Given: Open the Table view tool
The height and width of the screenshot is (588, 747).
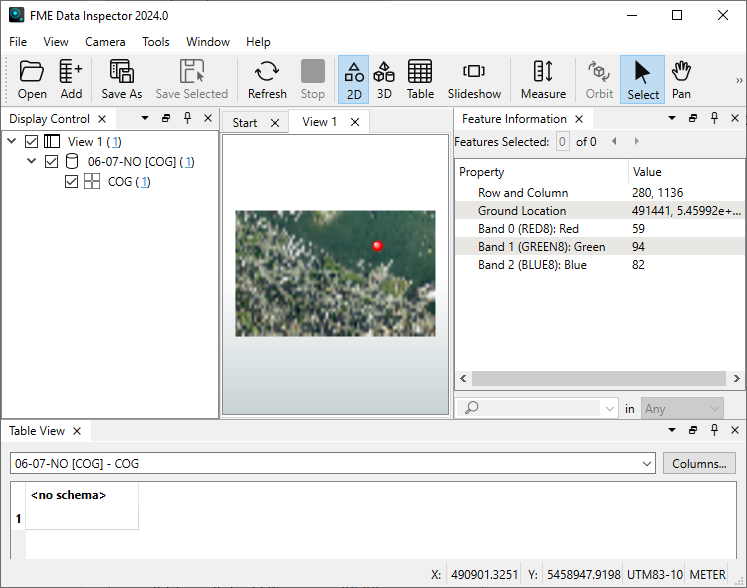Looking at the screenshot, I should coord(420,79).
